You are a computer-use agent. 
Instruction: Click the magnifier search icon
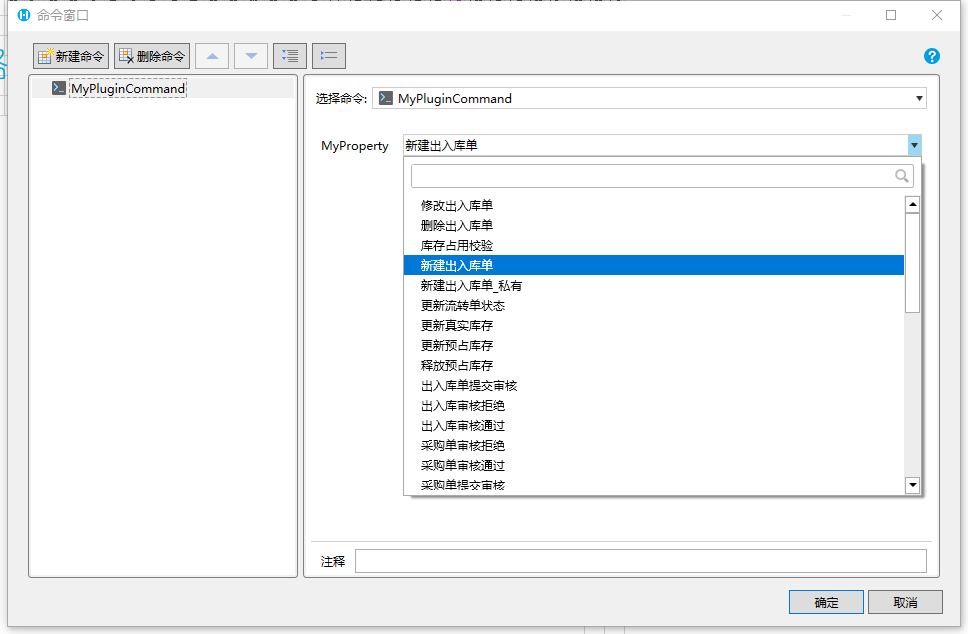[901, 176]
